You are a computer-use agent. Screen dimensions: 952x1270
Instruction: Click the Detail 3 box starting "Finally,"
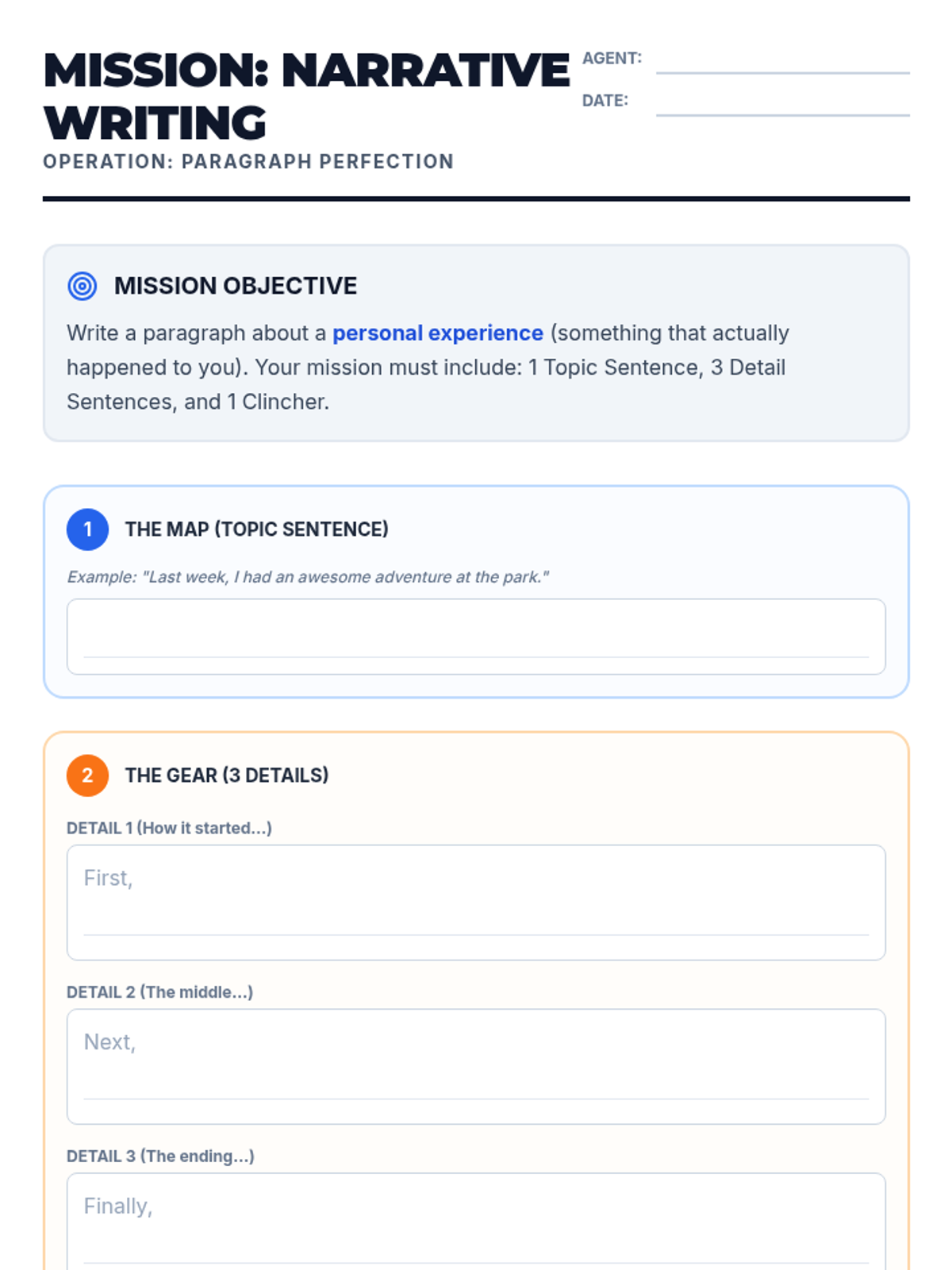tap(476, 1222)
